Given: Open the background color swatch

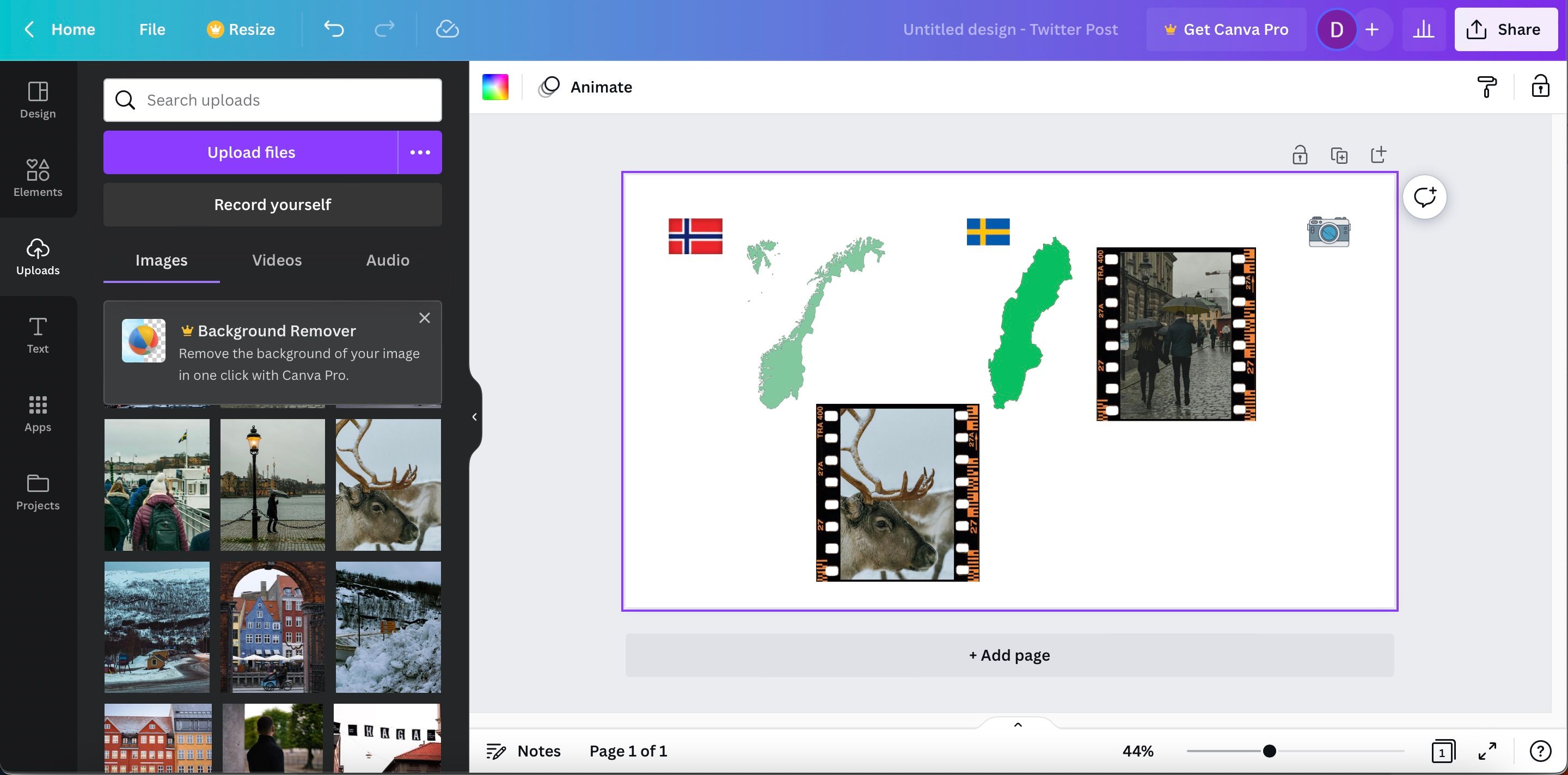Looking at the screenshot, I should coord(495,87).
